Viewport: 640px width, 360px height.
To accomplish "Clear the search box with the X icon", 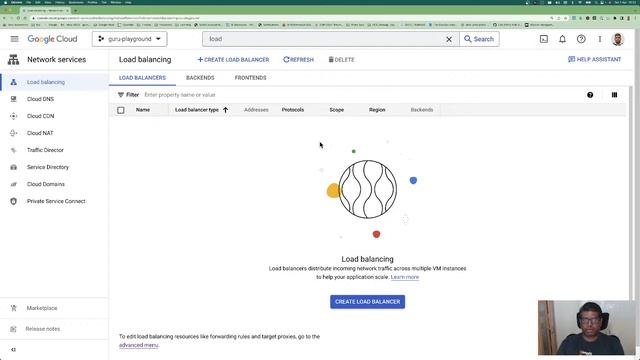I will pyautogui.click(x=449, y=39).
